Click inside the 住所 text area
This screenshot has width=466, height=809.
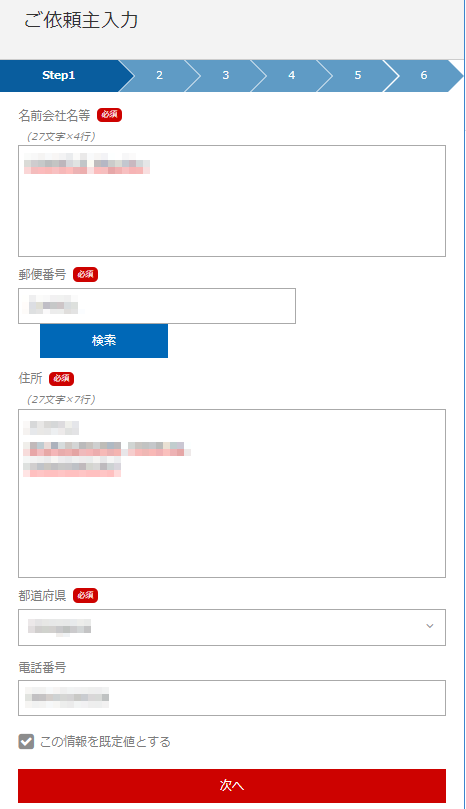(232, 493)
